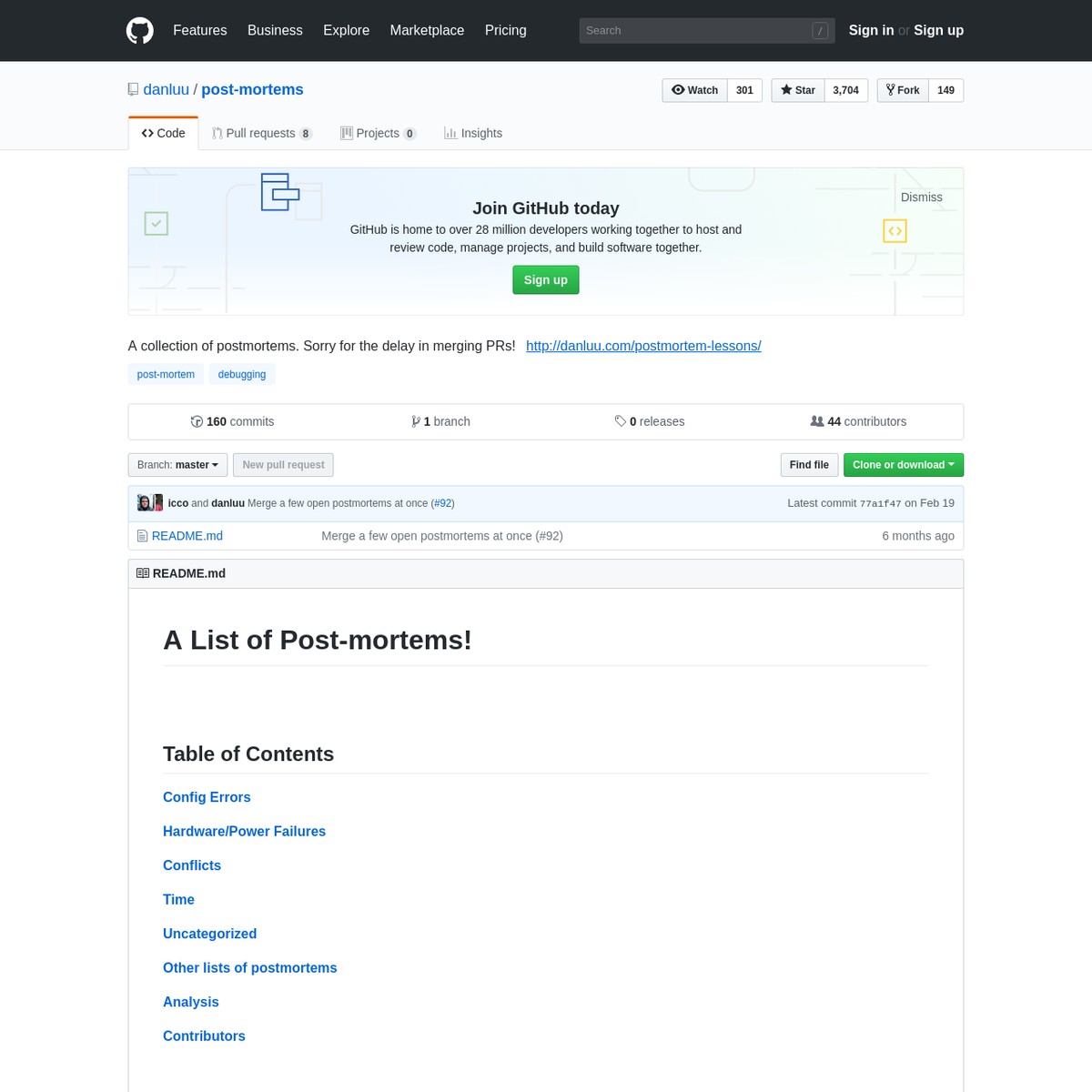Watch the repository

[695, 90]
